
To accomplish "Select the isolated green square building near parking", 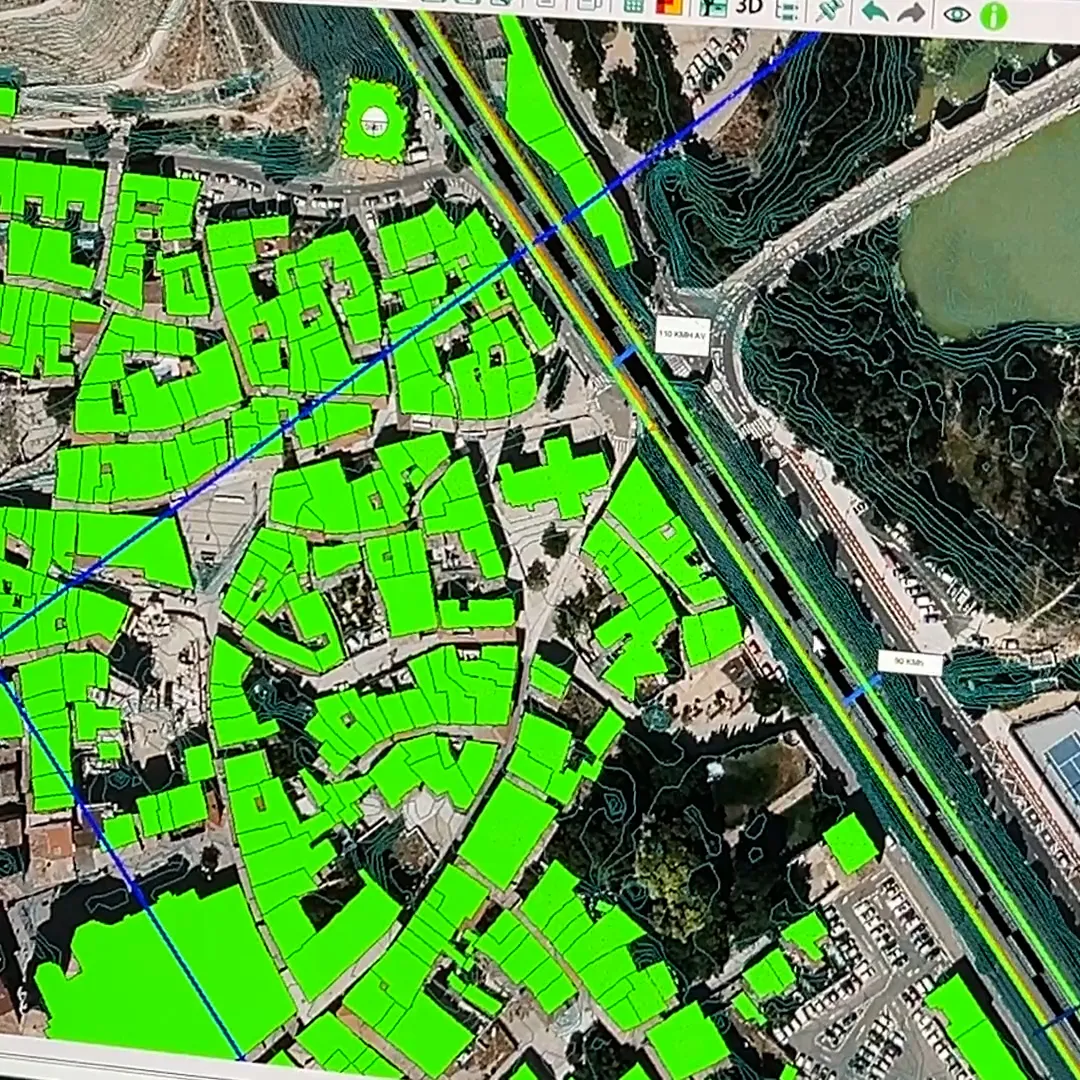I will coord(850,843).
